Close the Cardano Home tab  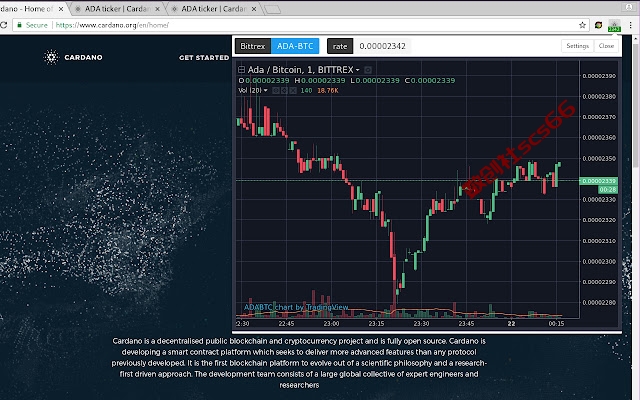61,9
